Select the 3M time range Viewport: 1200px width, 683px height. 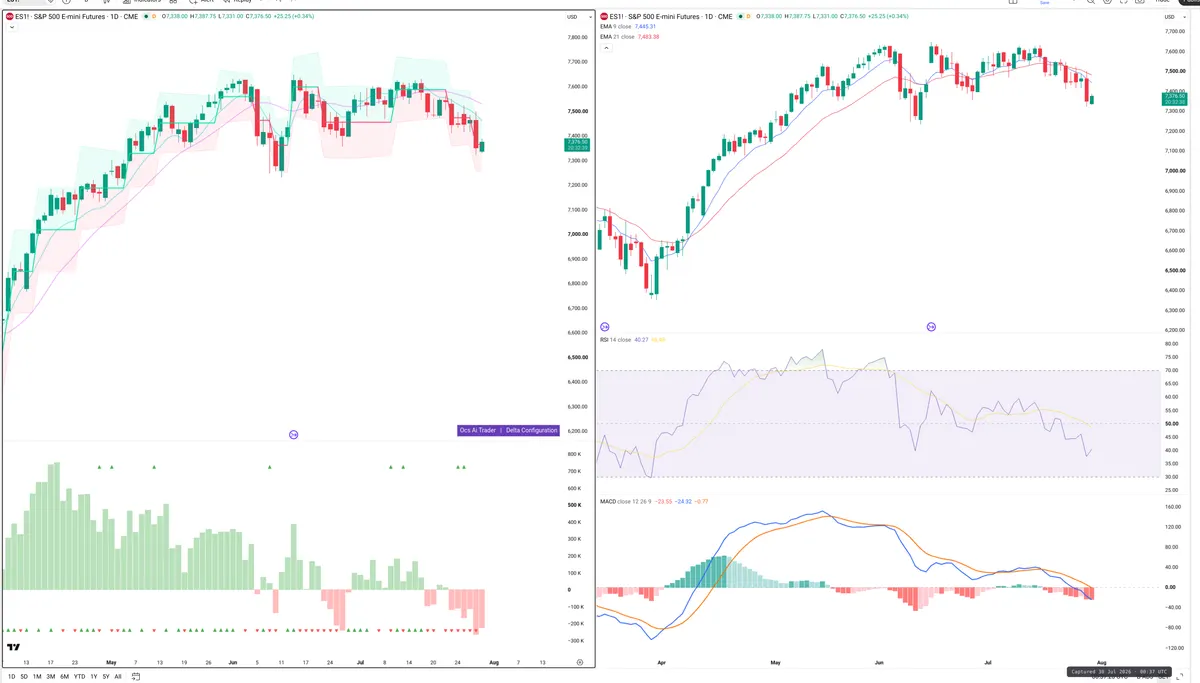pyautogui.click(x=51, y=677)
